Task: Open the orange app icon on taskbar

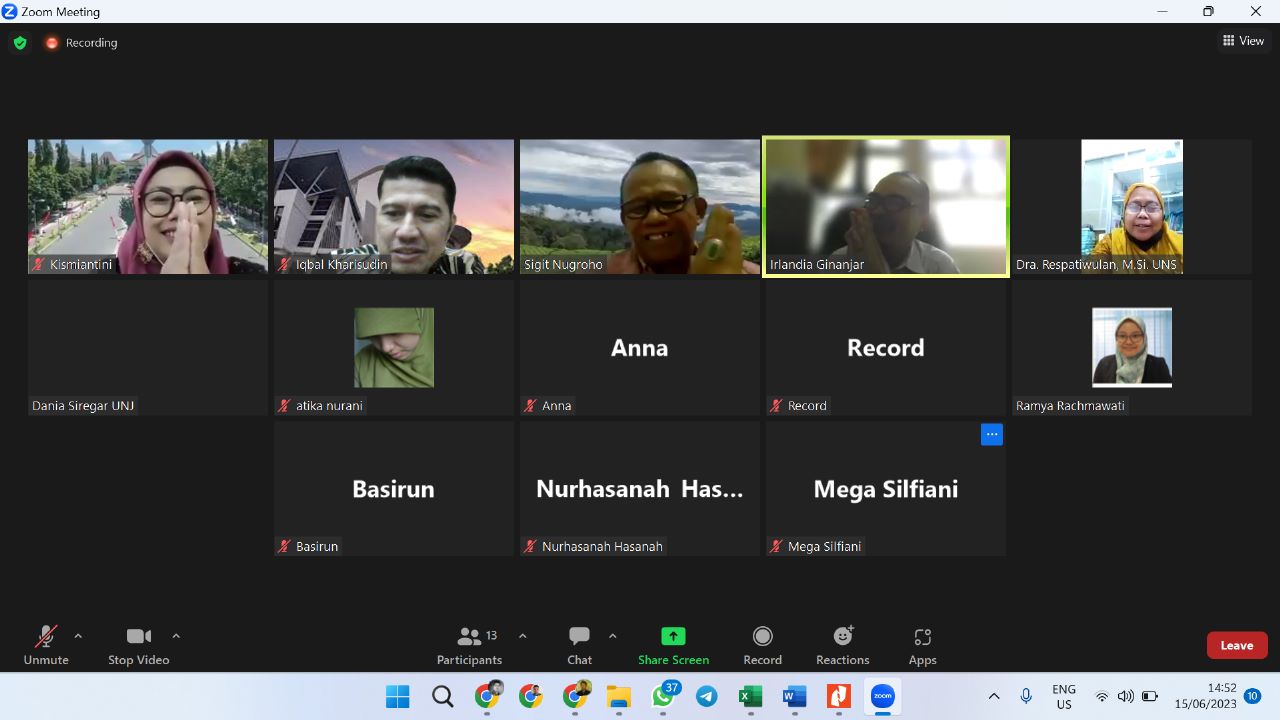Action: click(839, 697)
